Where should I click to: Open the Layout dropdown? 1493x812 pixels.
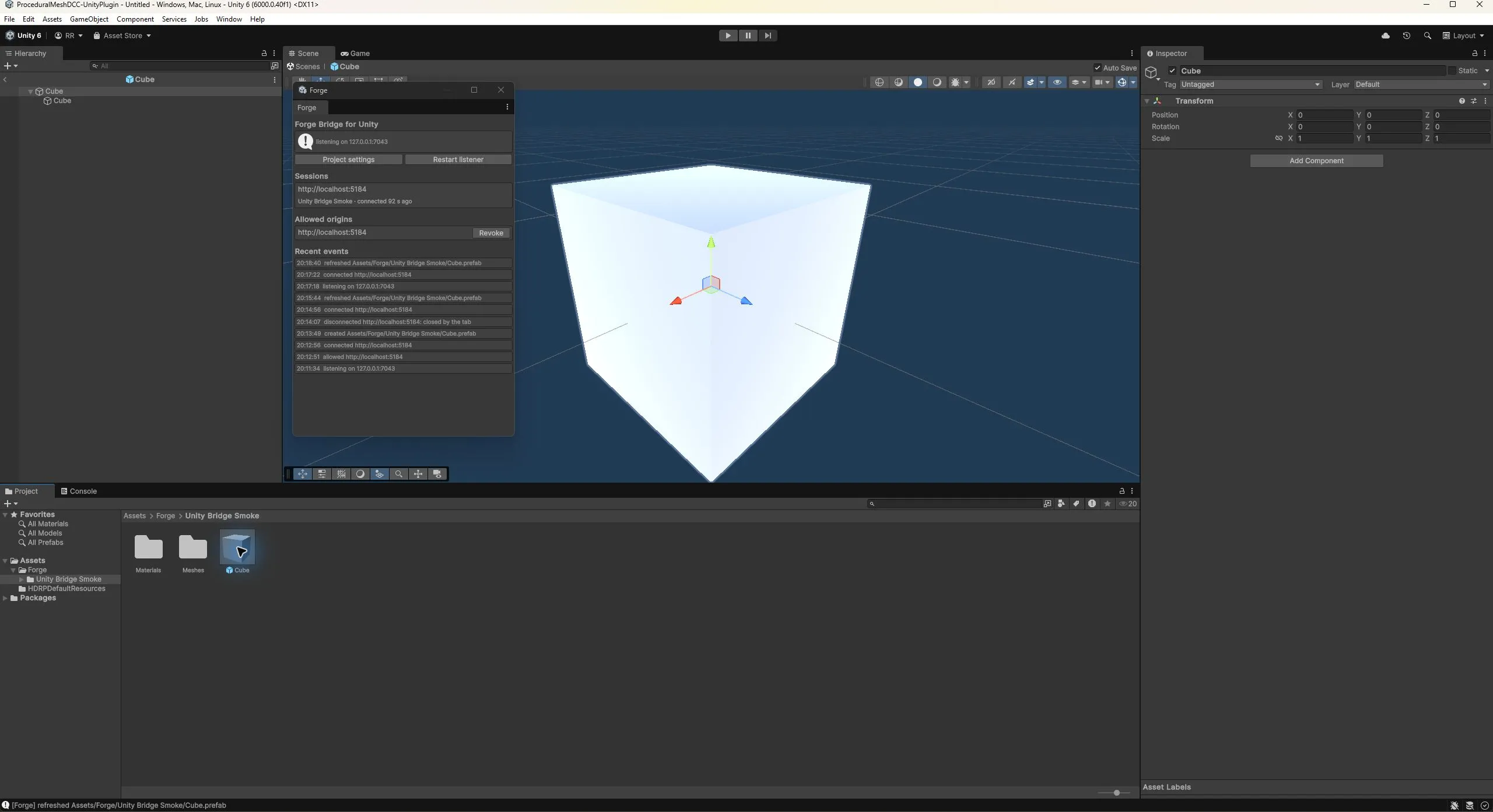pos(1464,36)
